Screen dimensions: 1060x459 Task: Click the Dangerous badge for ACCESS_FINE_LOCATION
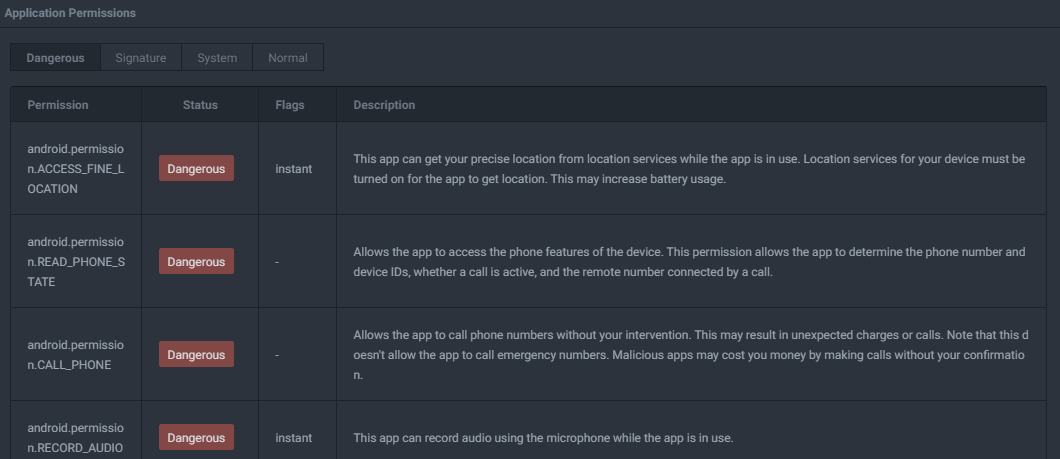click(x=196, y=169)
